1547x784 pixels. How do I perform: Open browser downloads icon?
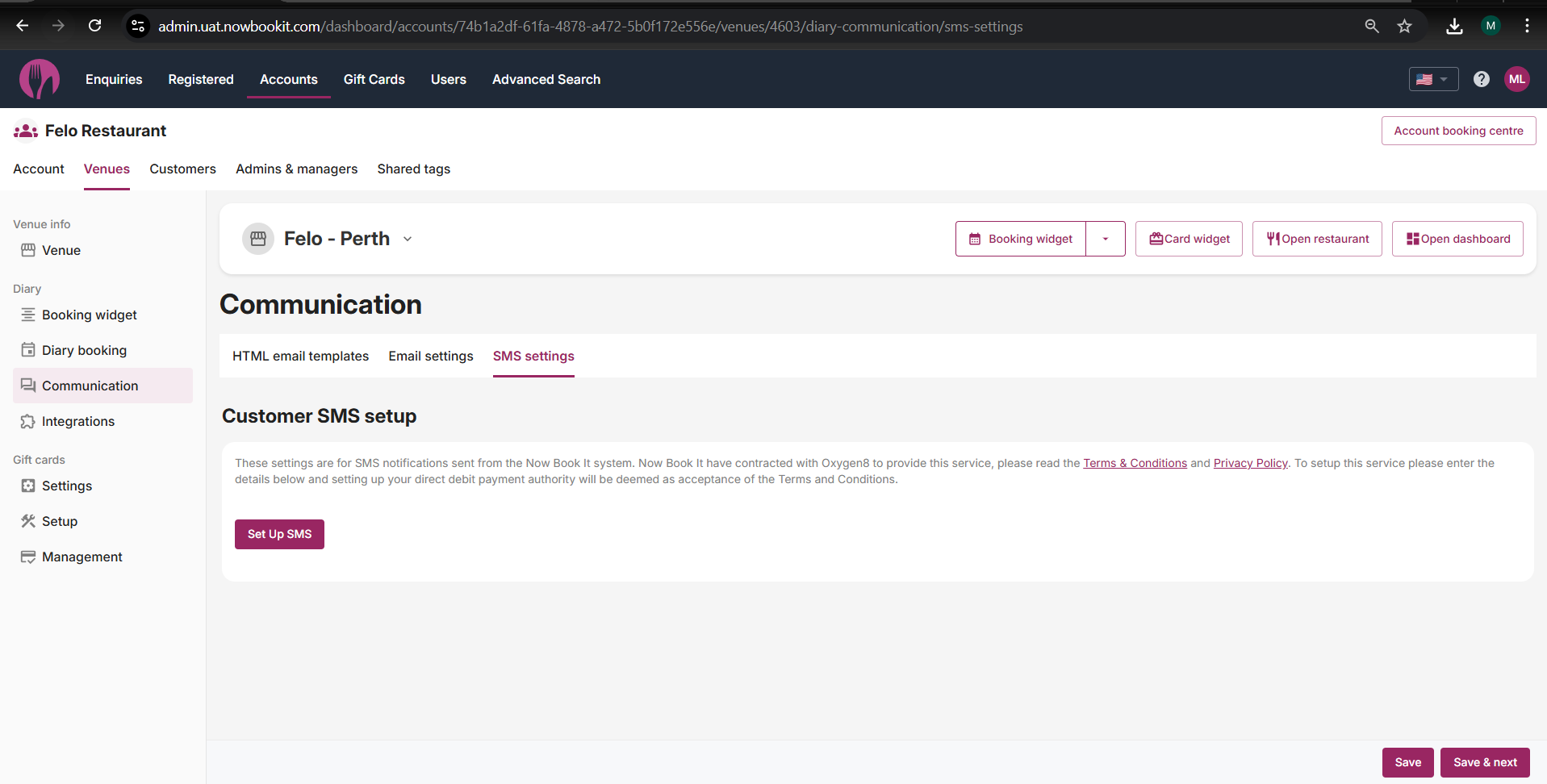click(x=1454, y=26)
